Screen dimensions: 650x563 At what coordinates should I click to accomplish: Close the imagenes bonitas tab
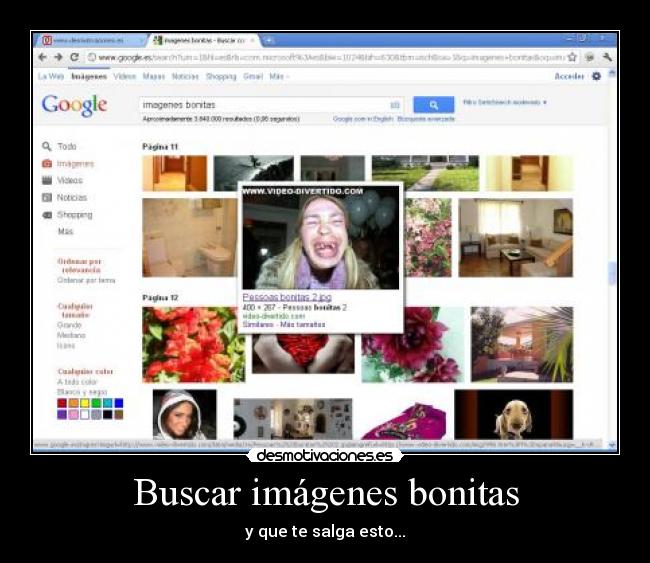(x=252, y=40)
